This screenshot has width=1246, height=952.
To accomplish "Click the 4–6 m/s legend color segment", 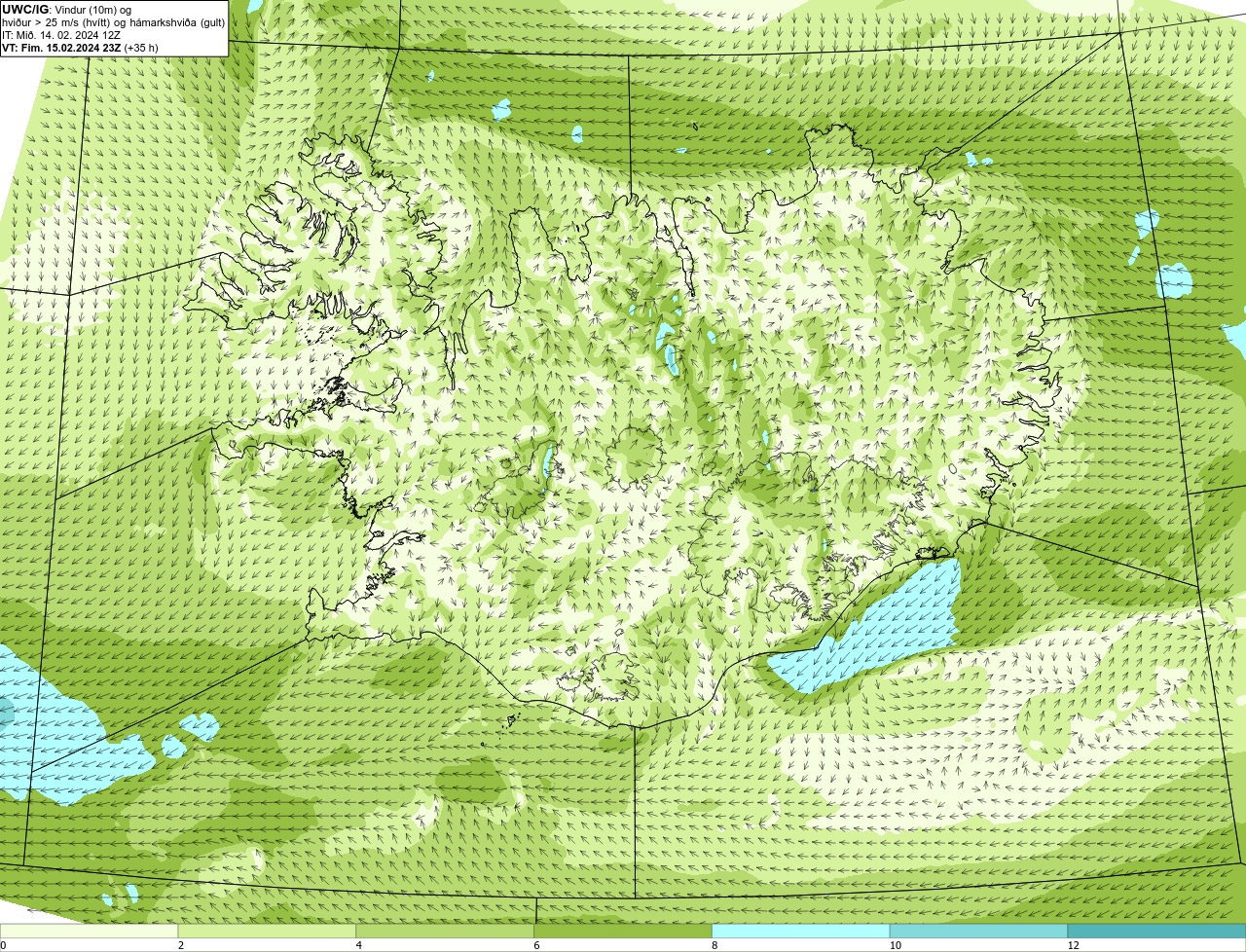I will coord(446,931).
